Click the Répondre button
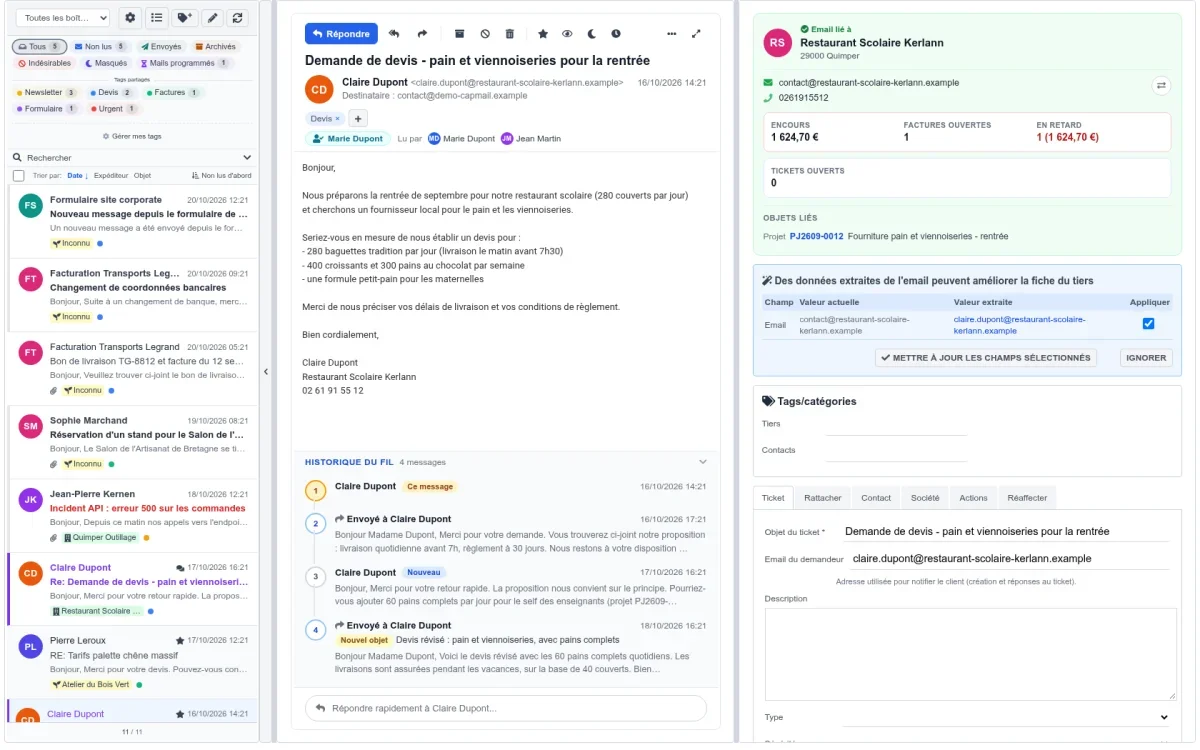 [x=341, y=34]
